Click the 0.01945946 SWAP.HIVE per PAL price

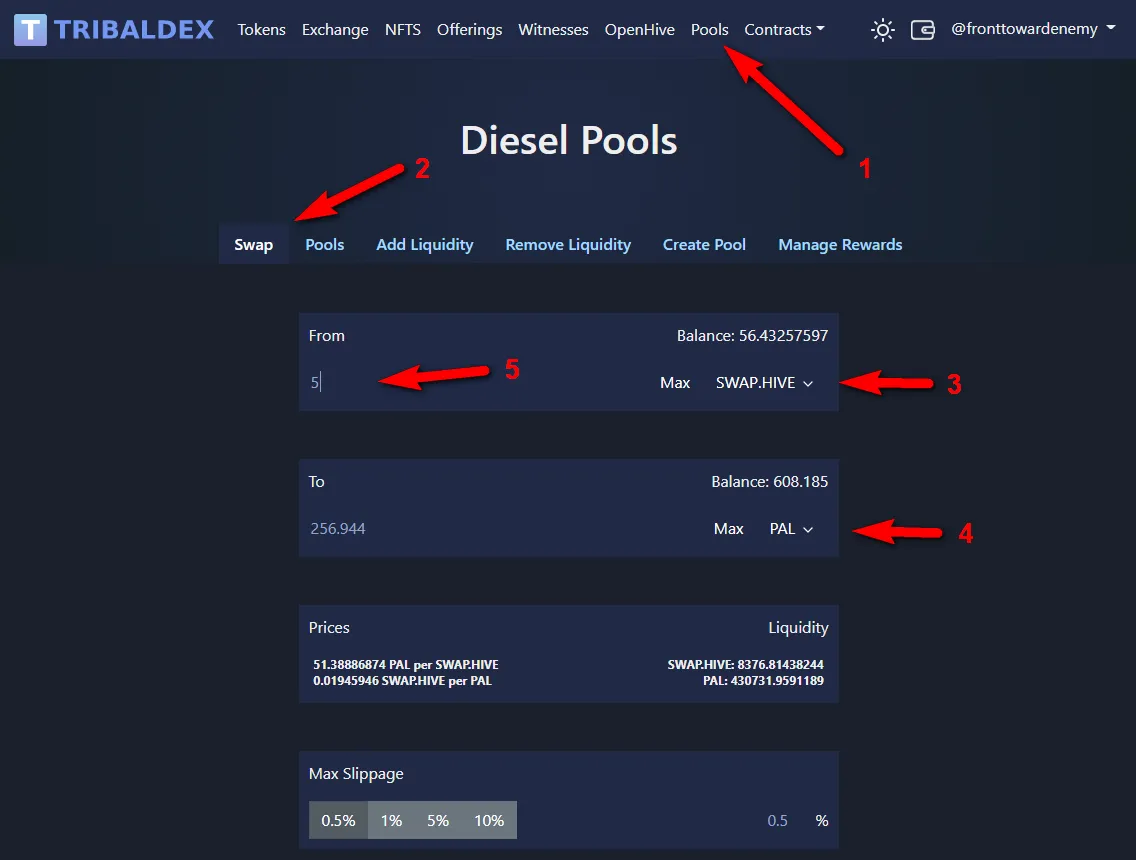[403, 681]
